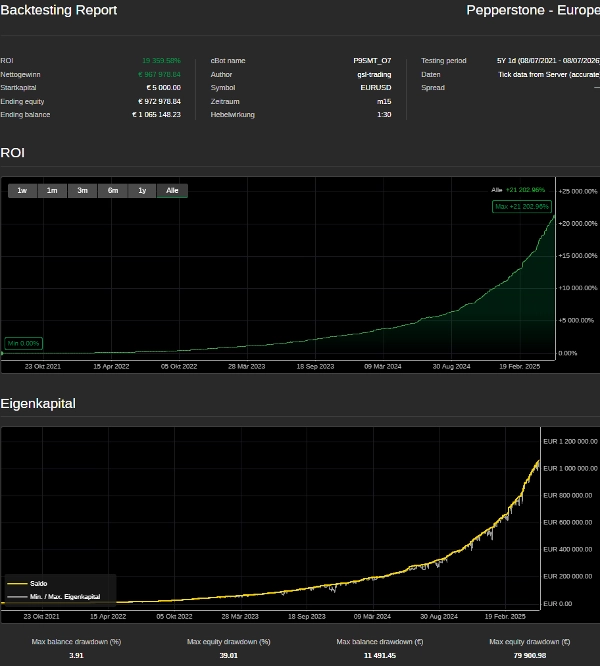Screen dimensions: 600x666
Task: Click the Eigenkapital section heading
Action: 38,404
